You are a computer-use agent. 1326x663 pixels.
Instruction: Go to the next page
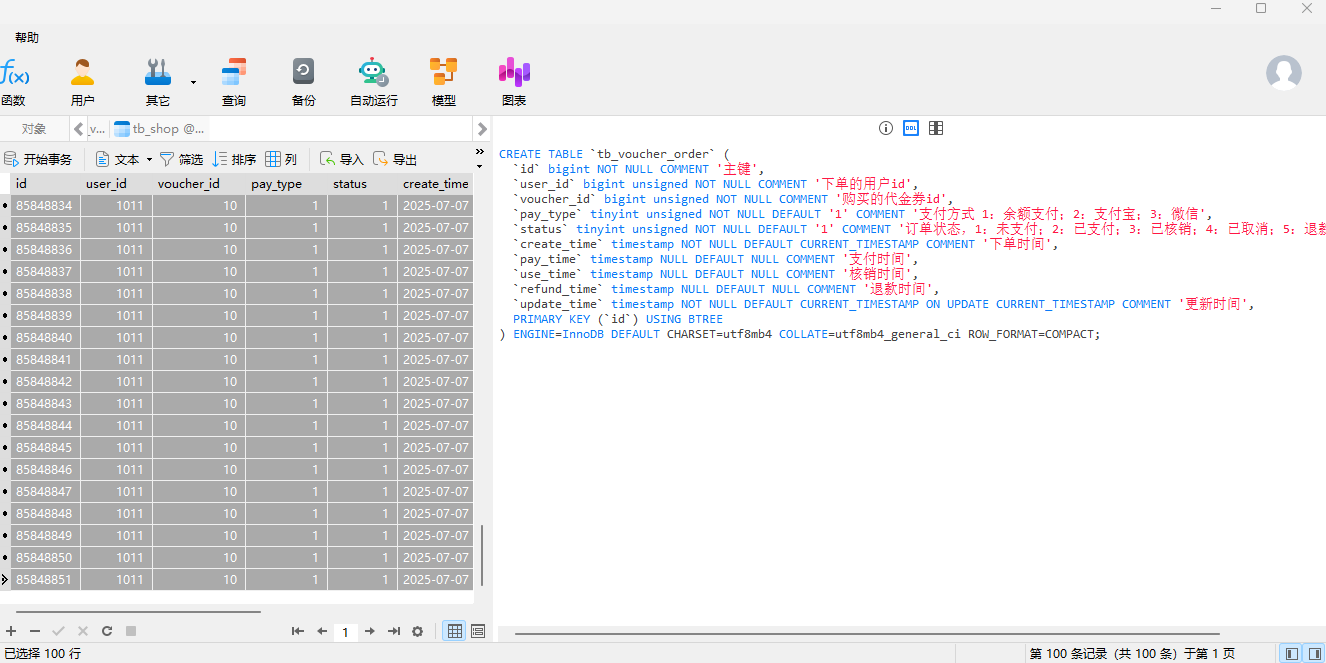pos(369,631)
